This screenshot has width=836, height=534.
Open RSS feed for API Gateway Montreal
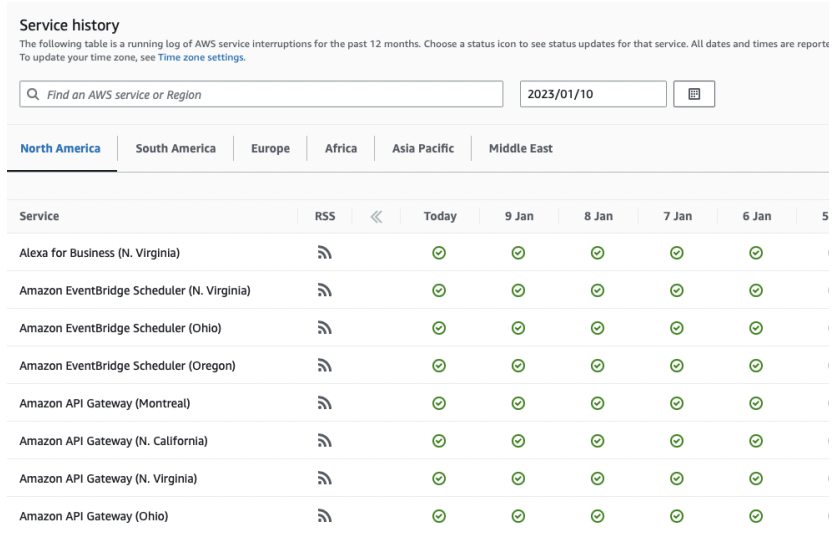coord(325,403)
